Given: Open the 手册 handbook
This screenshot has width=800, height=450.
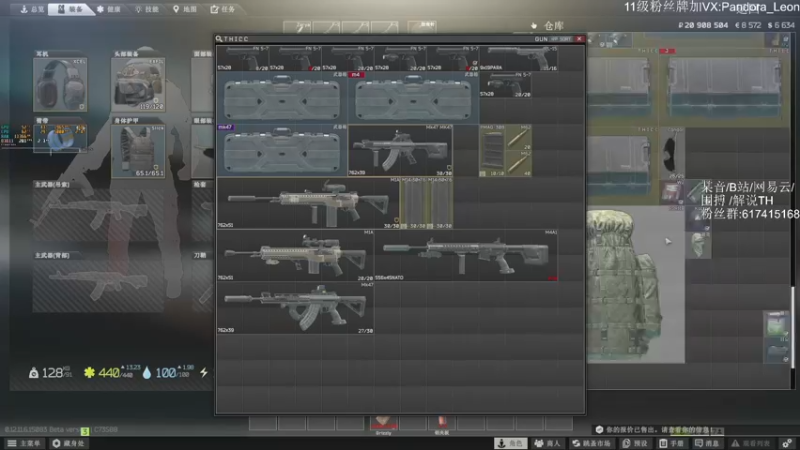Looking at the screenshot, I should point(672,443).
